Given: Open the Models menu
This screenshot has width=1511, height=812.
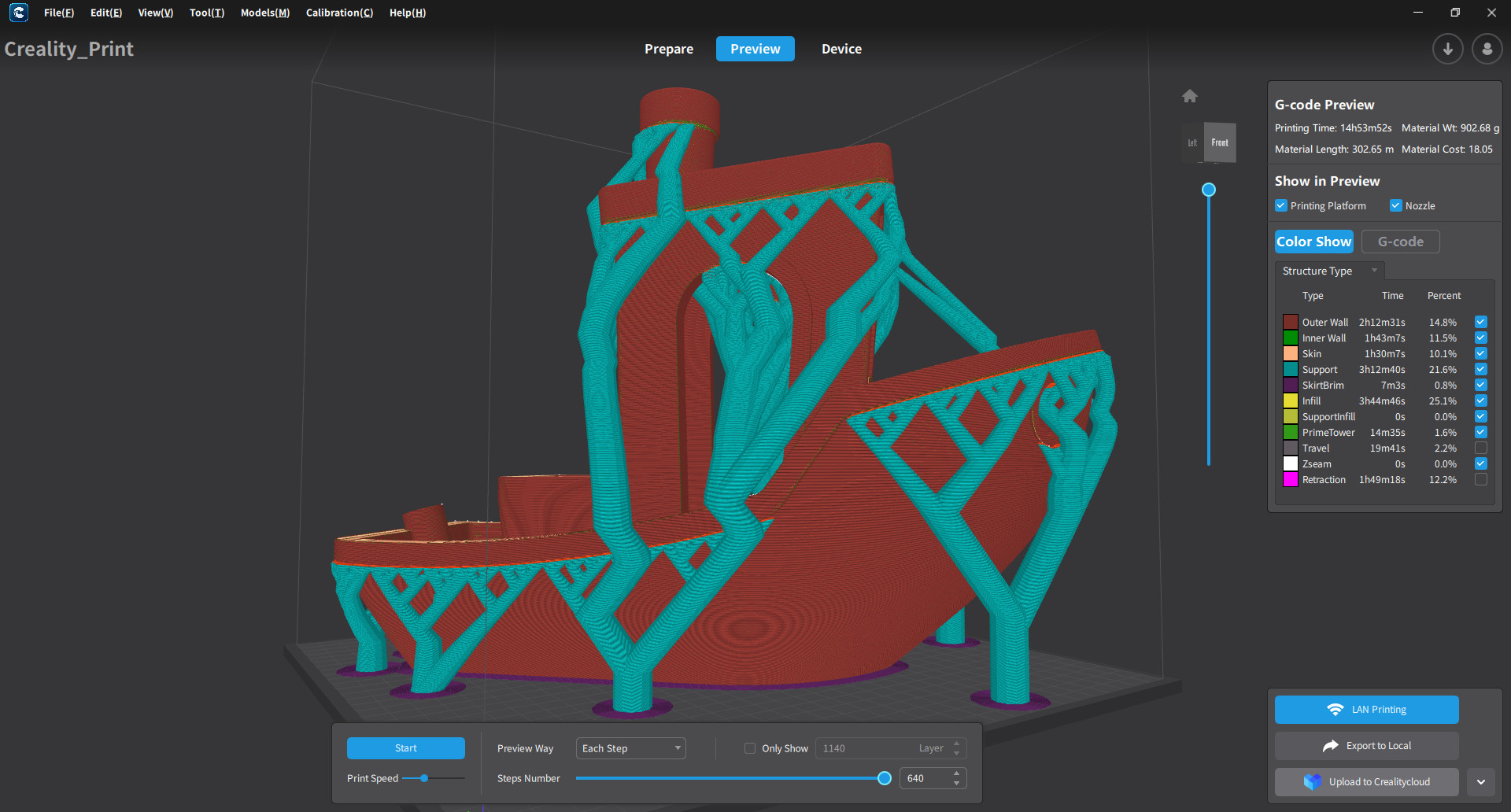Looking at the screenshot, I should [265, 13].
